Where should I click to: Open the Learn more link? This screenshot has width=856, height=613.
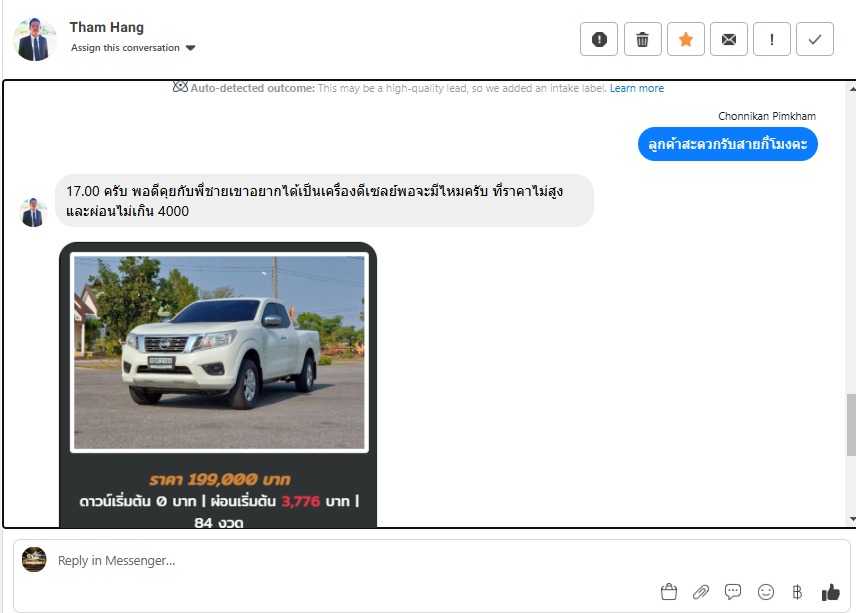point(637,88)
